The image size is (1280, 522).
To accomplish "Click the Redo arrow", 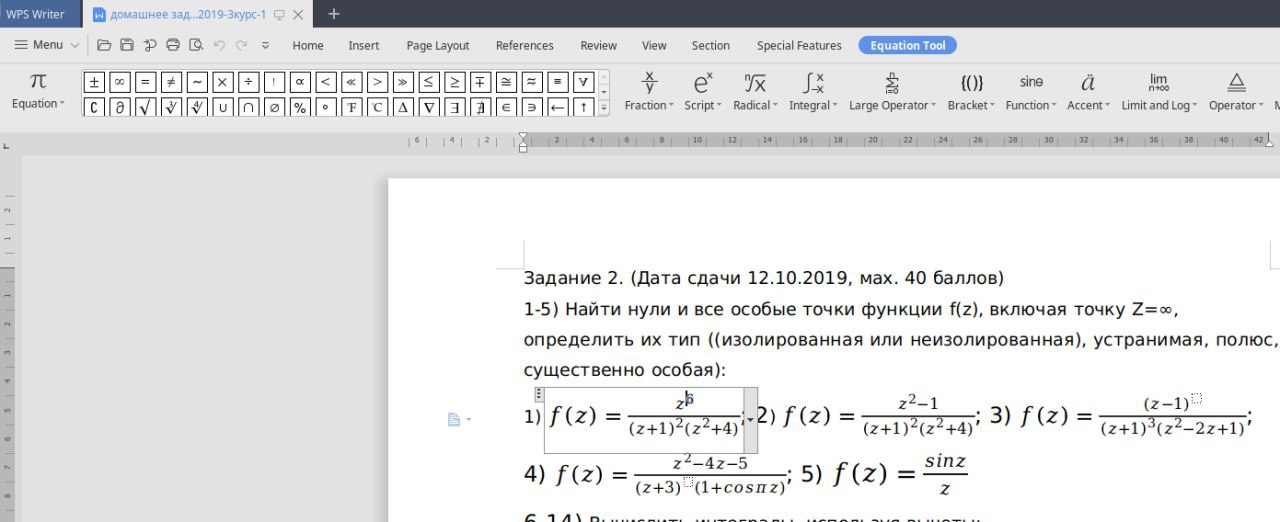I will (242, 45).
